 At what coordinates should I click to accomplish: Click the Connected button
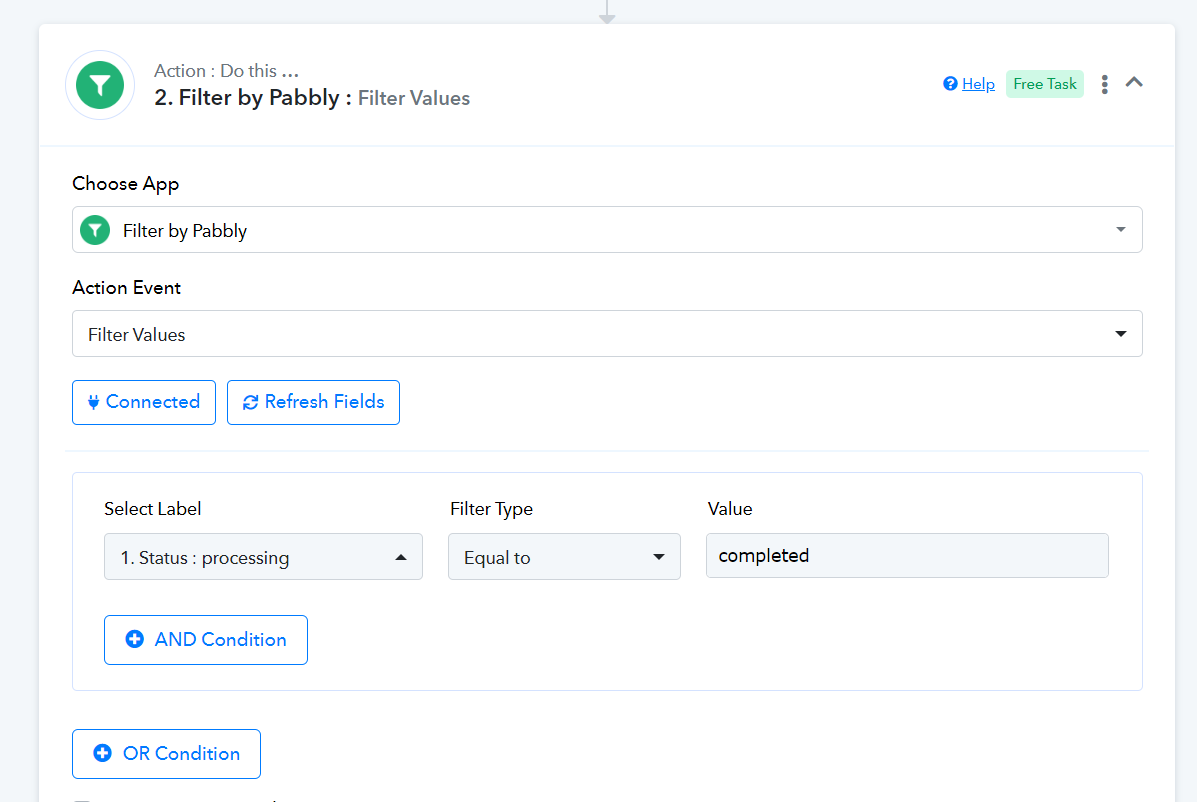(144, 402)
